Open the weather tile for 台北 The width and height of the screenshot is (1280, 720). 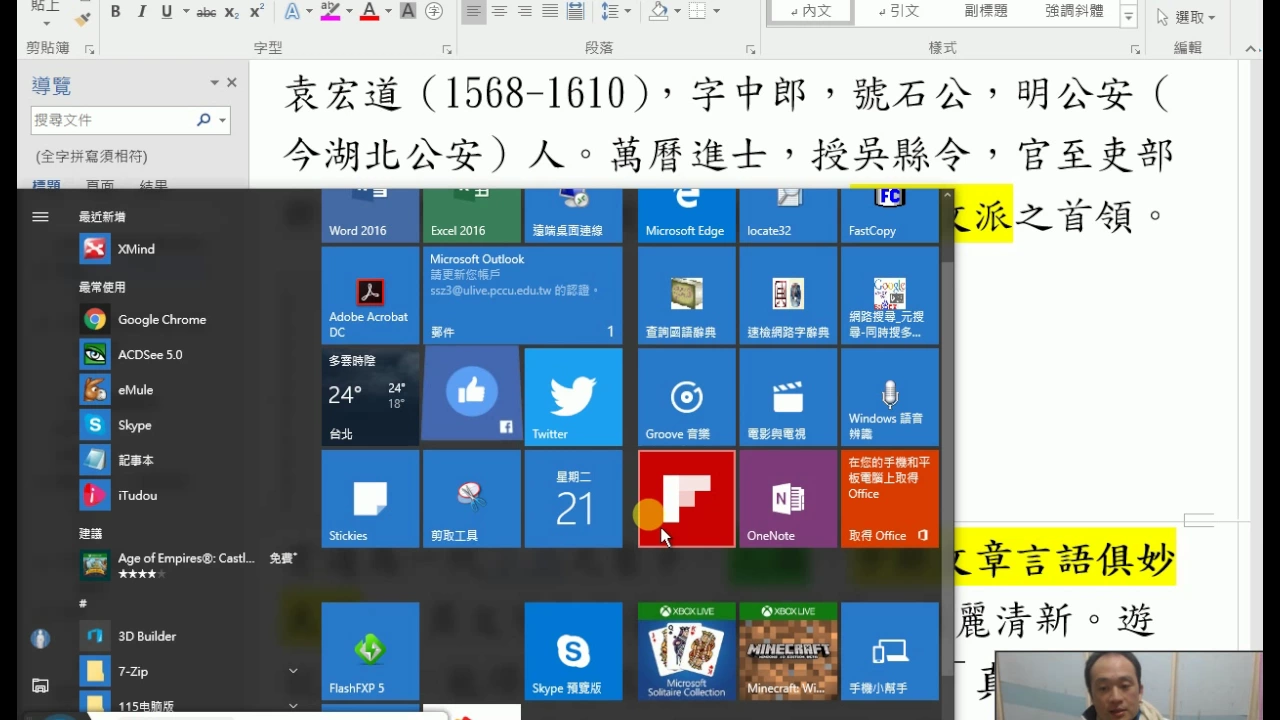(x=370, y=397)
